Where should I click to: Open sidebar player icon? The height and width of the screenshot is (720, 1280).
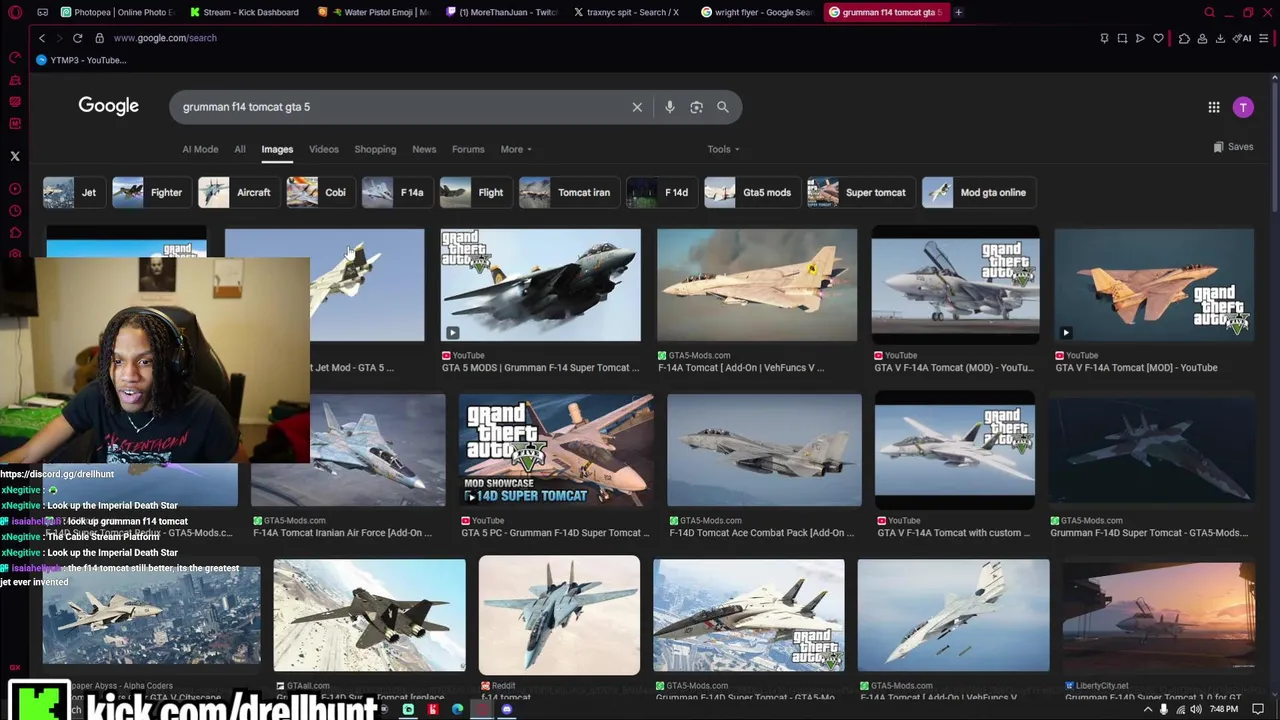(x=15, y=189)
